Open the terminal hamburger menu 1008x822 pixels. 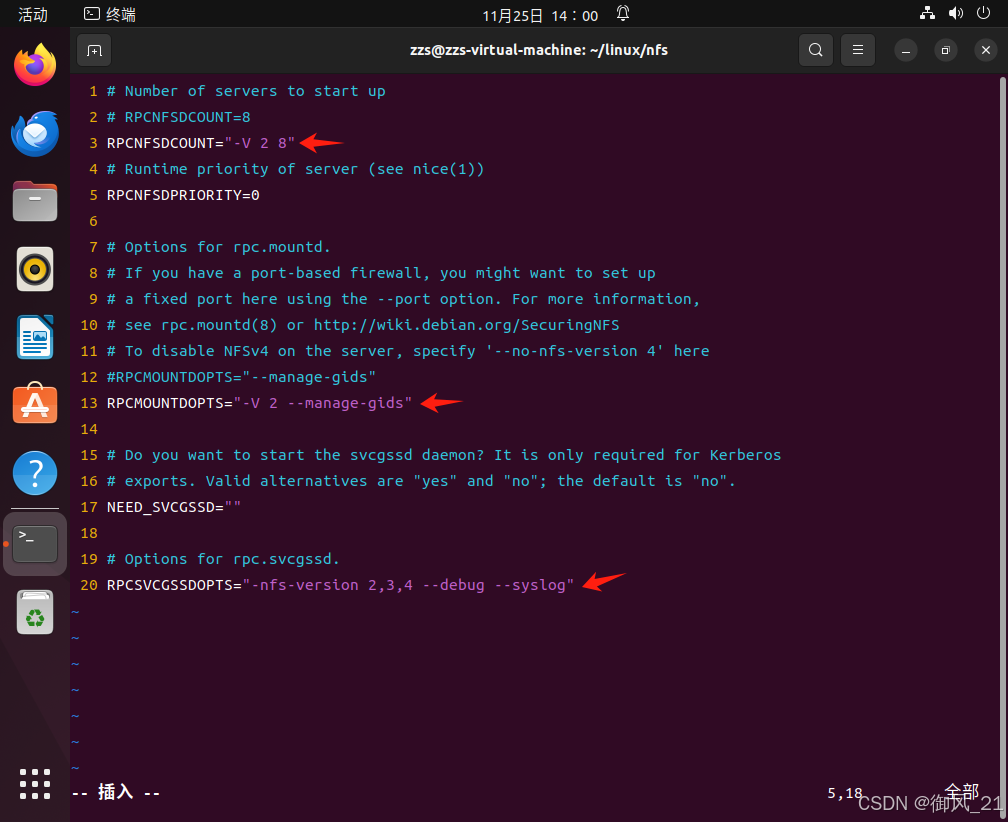857,49
